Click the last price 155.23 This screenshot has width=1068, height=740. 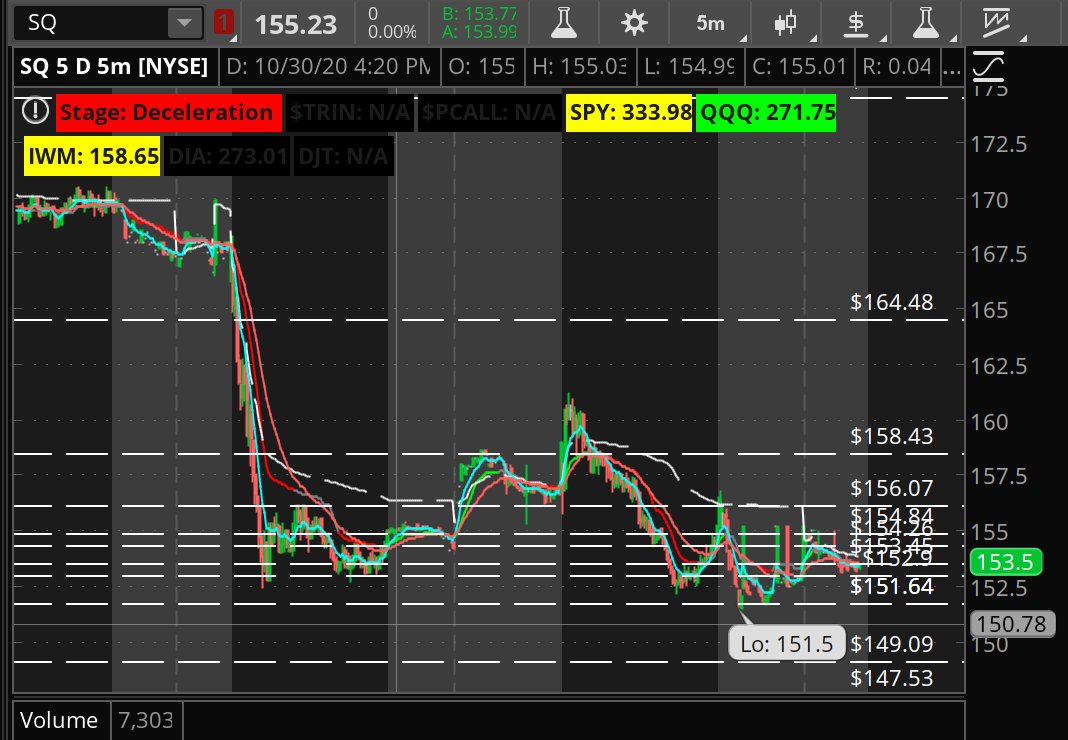[296, 25]
